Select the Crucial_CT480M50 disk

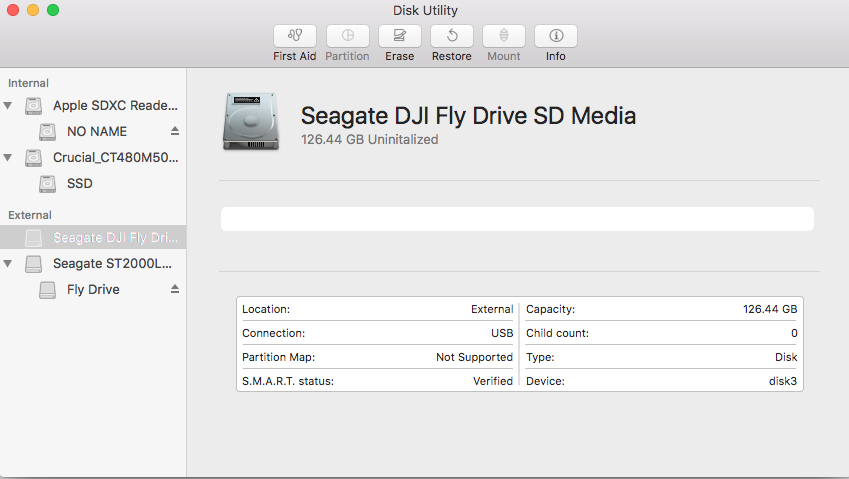93,158
